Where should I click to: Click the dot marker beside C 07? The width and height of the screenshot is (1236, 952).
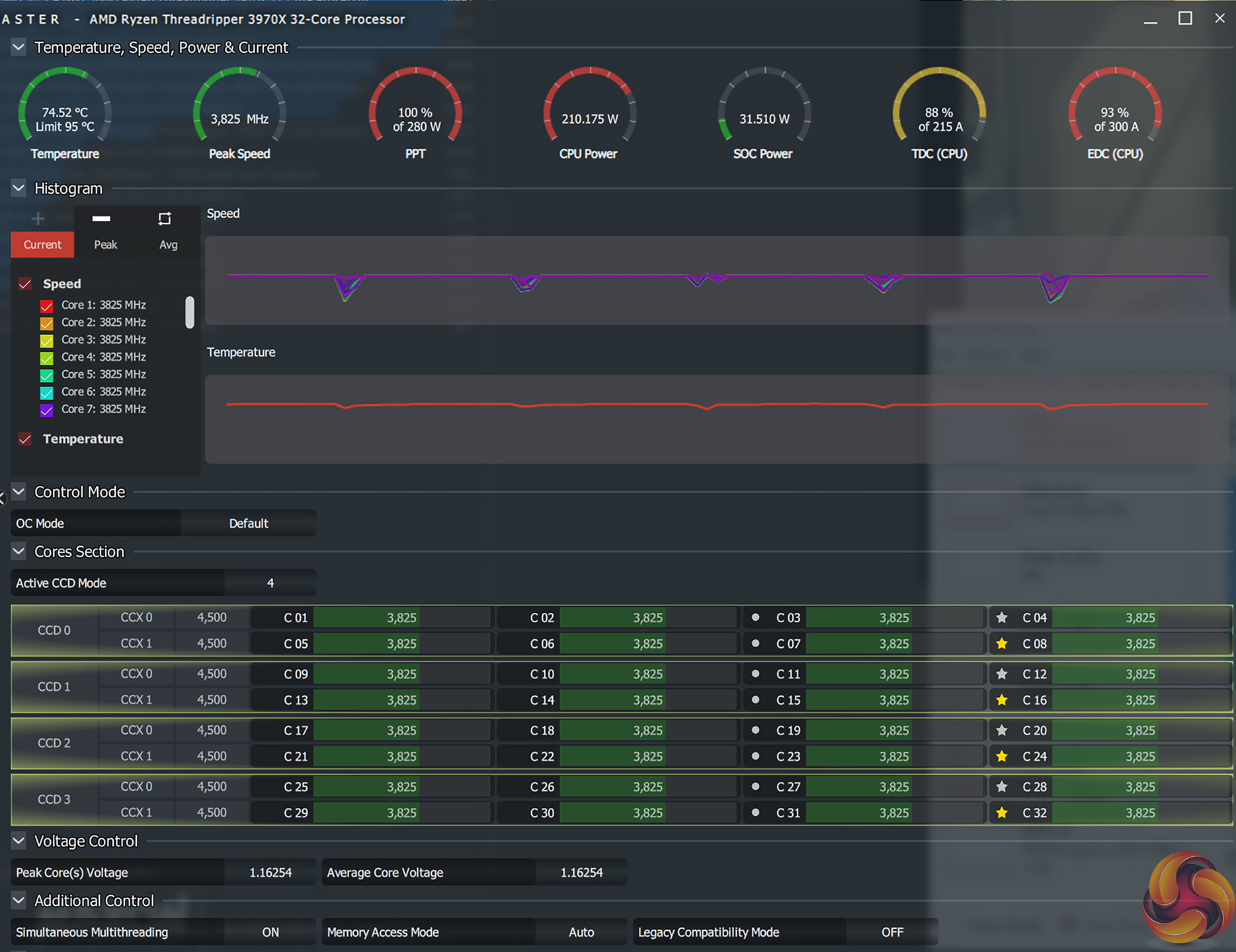[x=755, y=643]
